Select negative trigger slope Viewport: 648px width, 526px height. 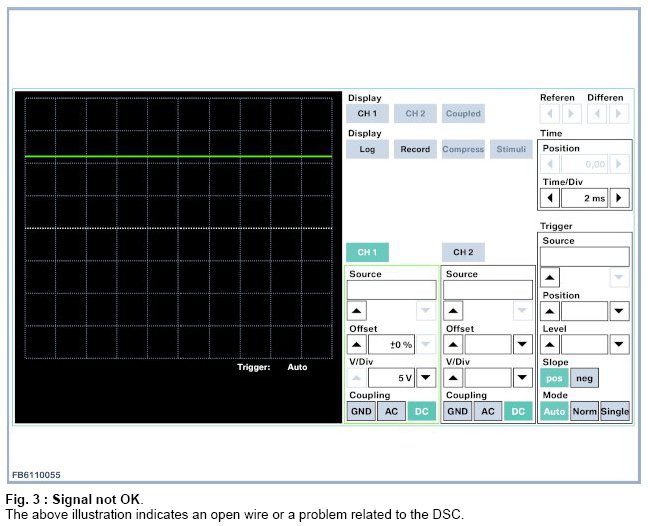pyautogui.click(x=585, y=378)
